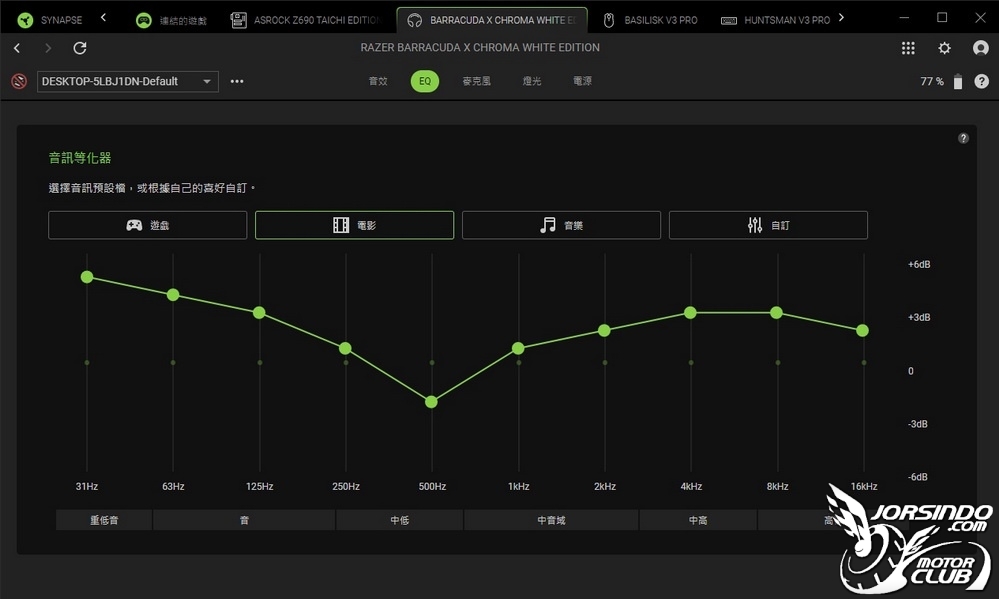Click the 中音域 midrange band label
999x599 pixels.
click(551, 520)
